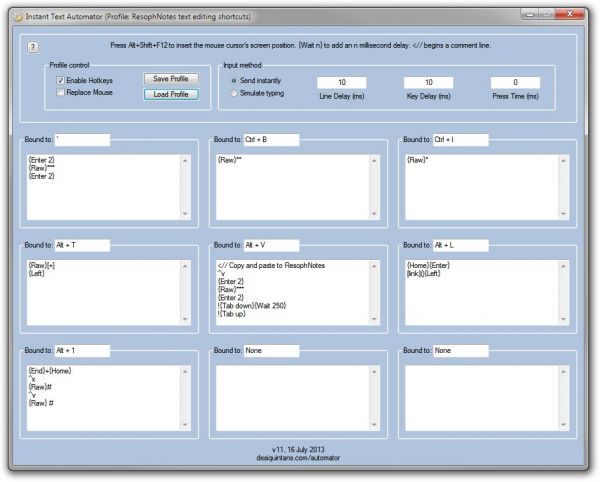600x482 pixels.
Task: Click the '{Home}{Enter}' line in Alt + L box
Action: [x=428, y=265]
